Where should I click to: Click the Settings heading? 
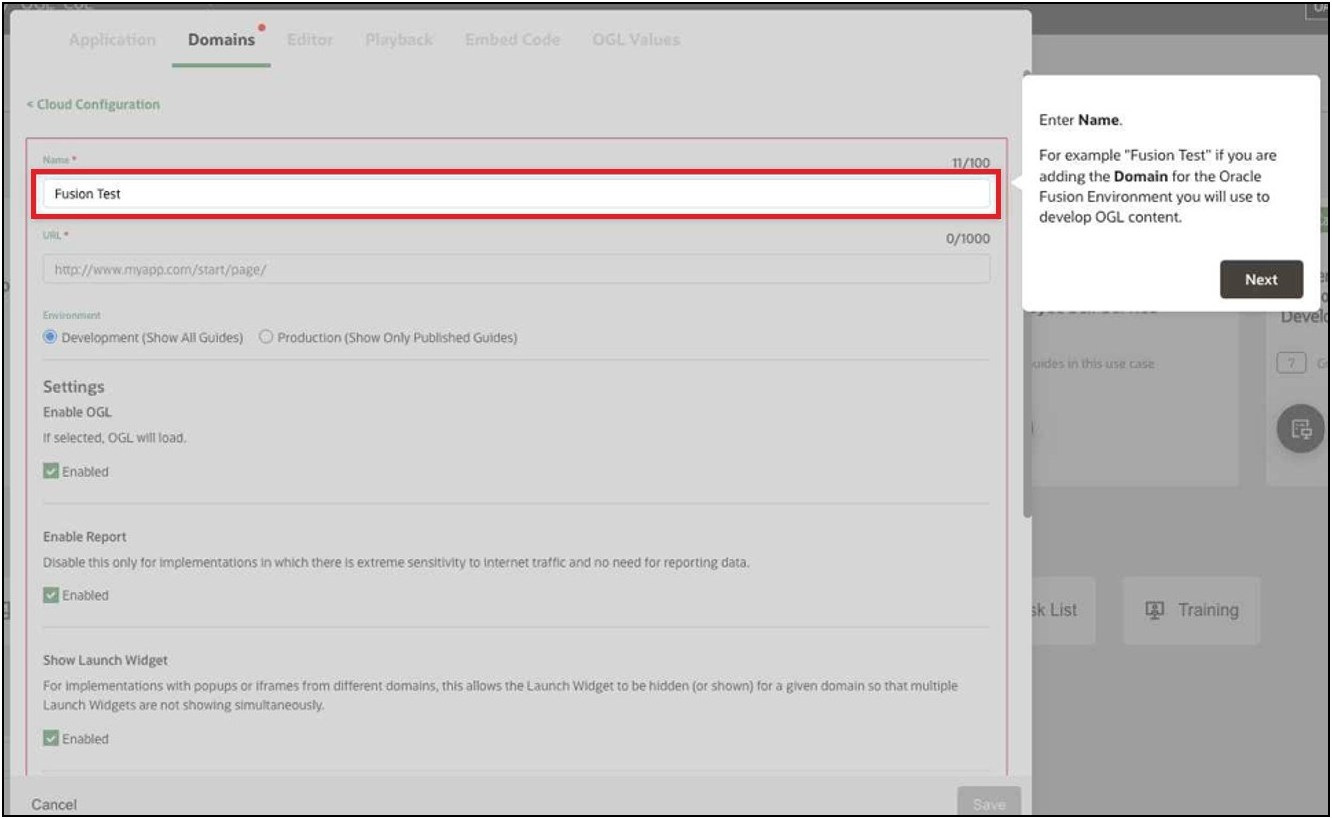pyautogui.click(x=73, y=387)
